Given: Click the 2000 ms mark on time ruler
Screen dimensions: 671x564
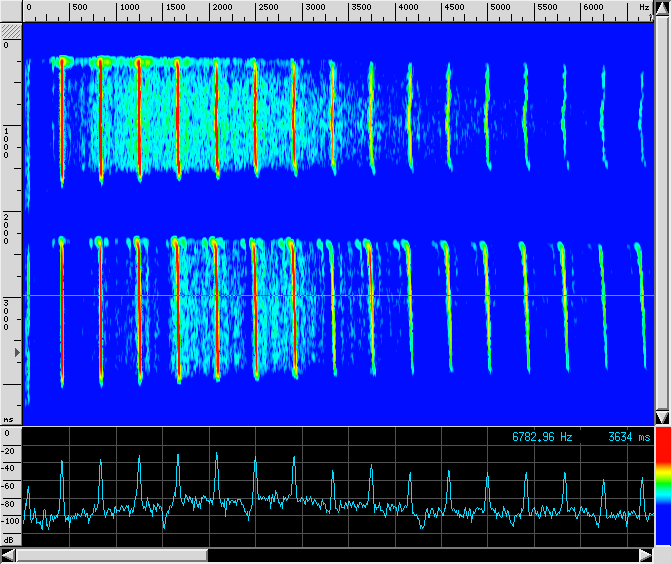Looking at the screenshot, I should pos(8,229).
